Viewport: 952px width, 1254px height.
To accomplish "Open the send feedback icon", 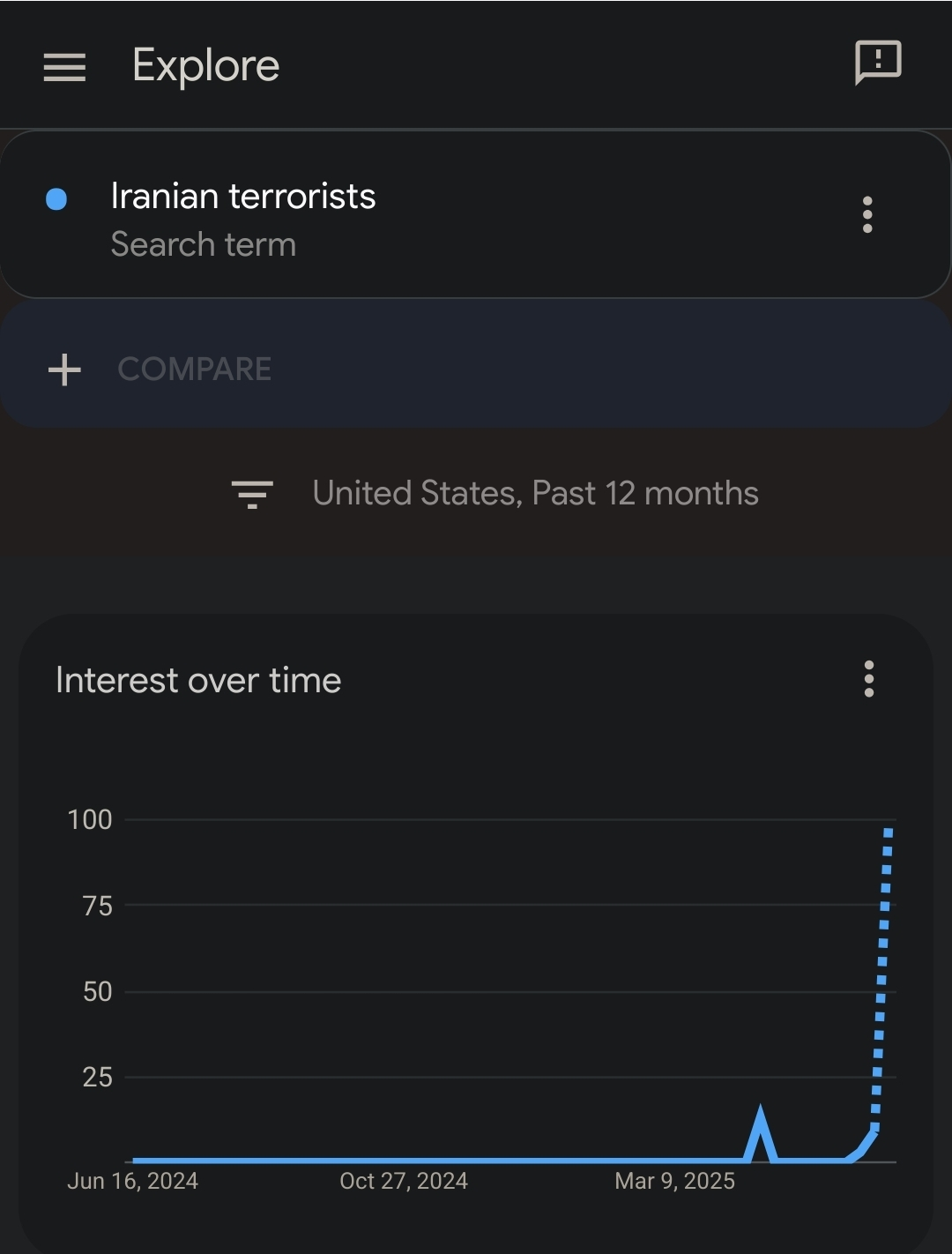I will 878,63.
